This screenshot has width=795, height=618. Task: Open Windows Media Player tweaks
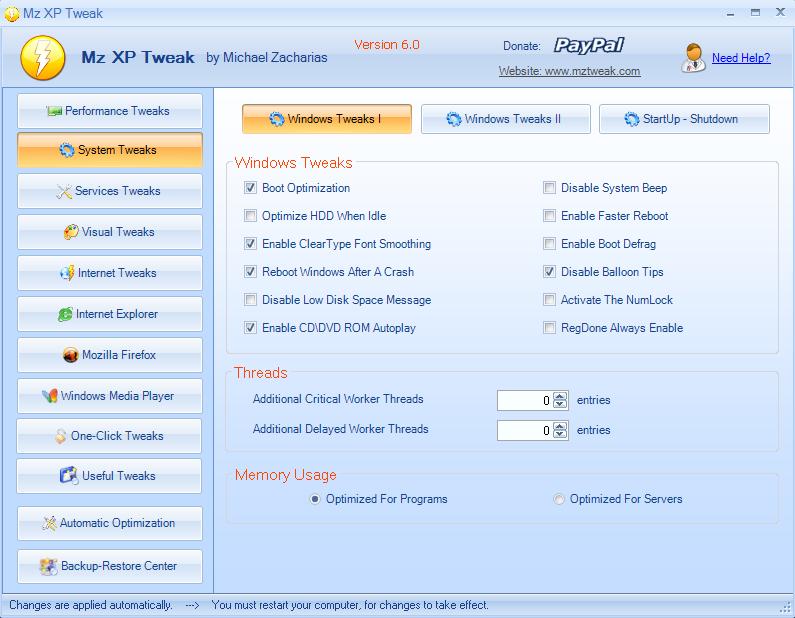coord(109,396)
